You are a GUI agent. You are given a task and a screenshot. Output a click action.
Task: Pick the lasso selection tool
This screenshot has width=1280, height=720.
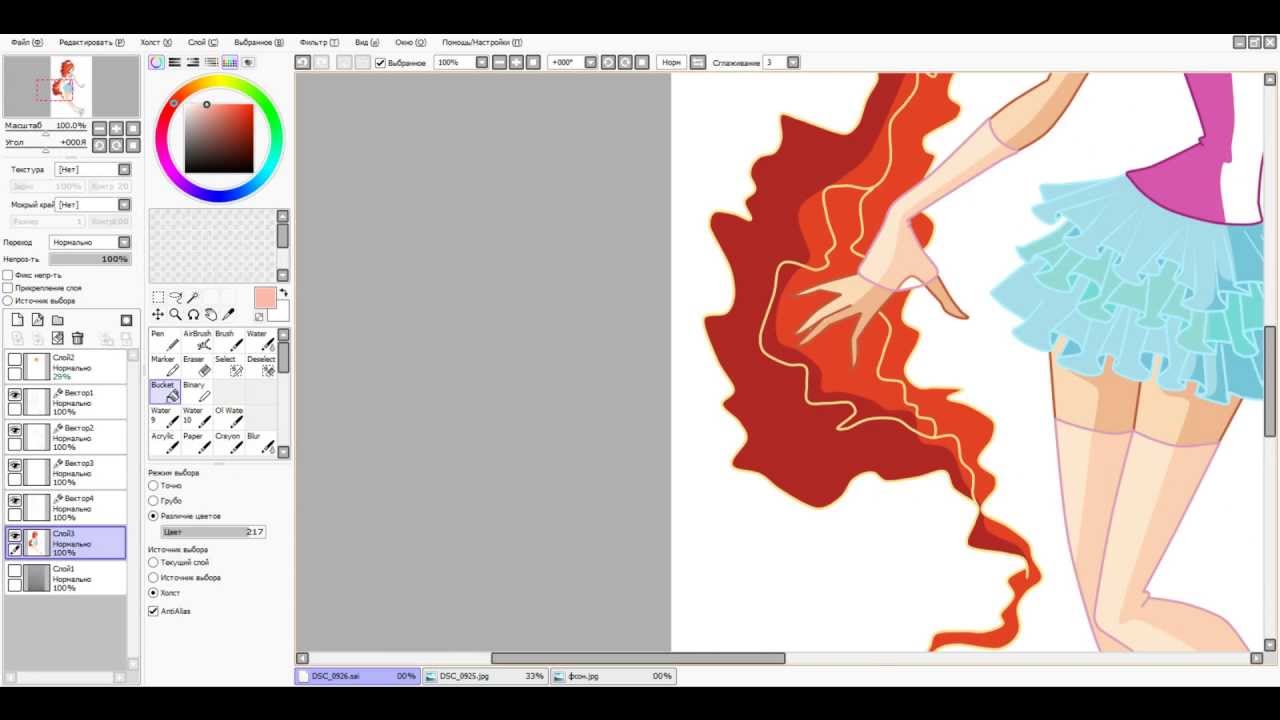176,297
